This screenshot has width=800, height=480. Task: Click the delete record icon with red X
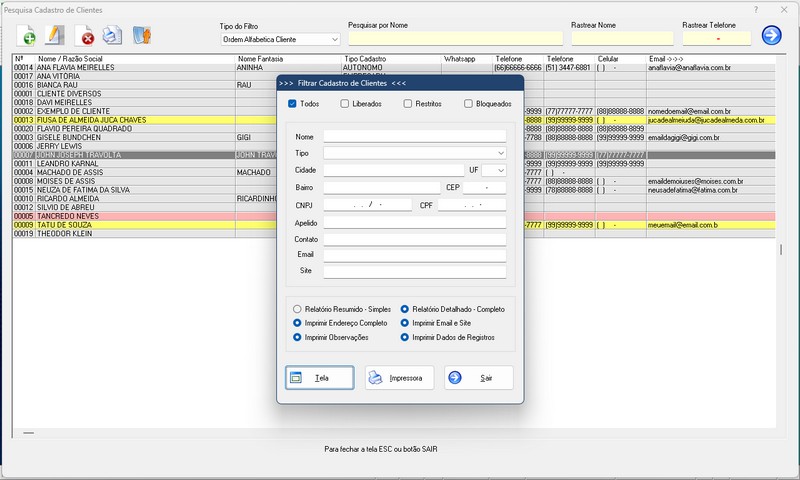86,36
